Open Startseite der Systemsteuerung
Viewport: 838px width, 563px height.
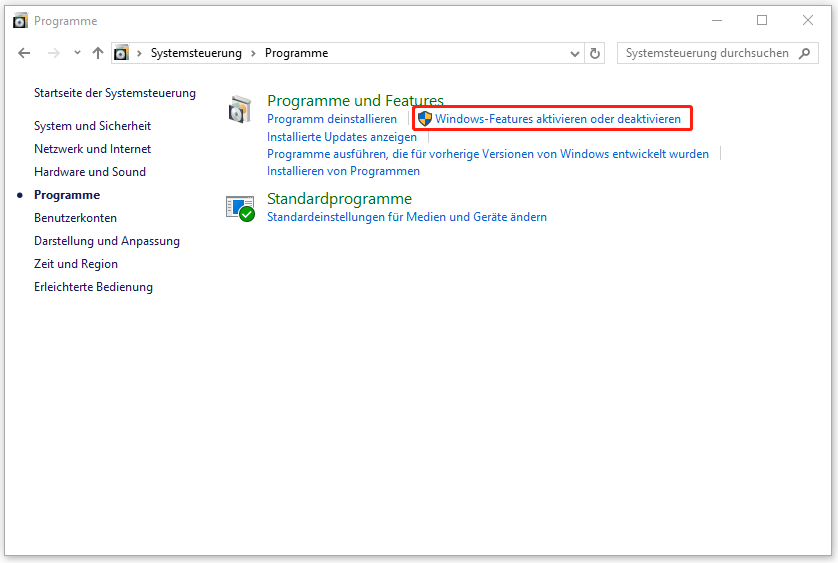pyautogui.click(x=115, y=93)
